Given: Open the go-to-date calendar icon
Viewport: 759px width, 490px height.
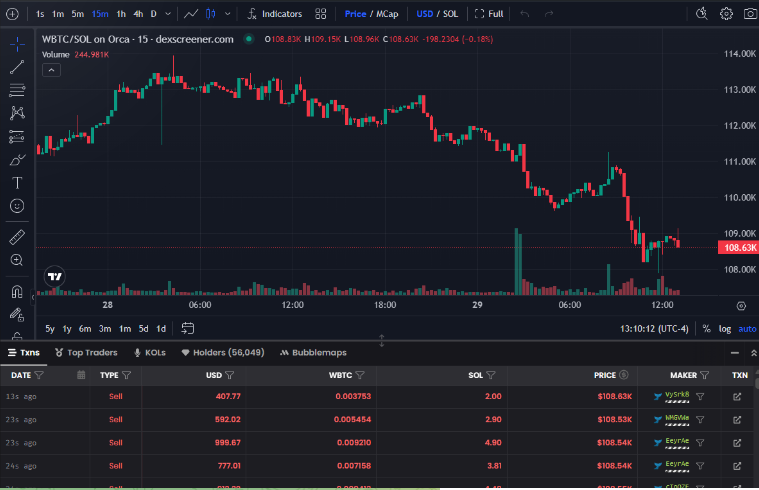Looking at the screenshot, I should coord(187,328).
